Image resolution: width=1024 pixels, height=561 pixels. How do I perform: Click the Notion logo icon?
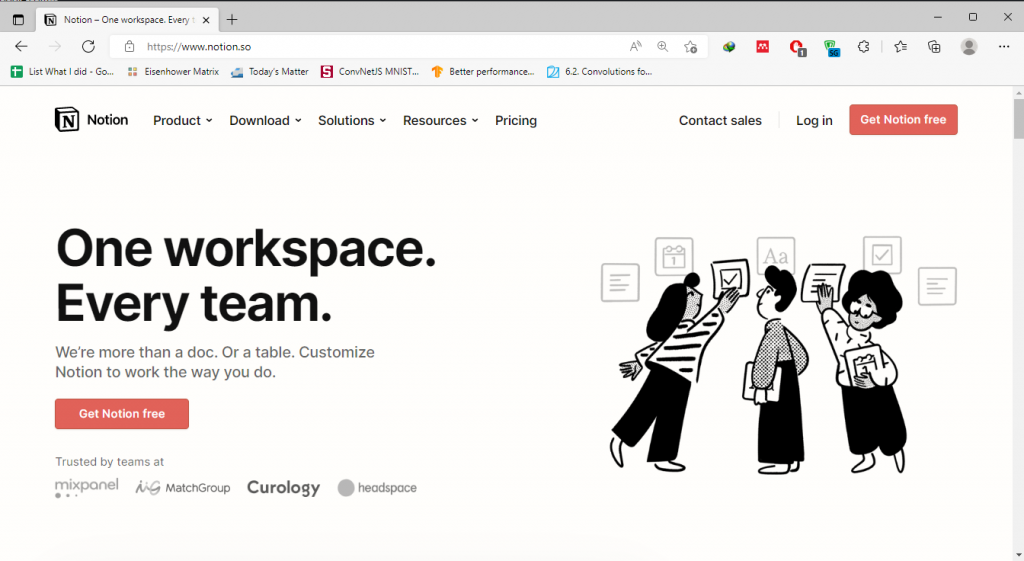pyautogui.click(x=67, y=120)
